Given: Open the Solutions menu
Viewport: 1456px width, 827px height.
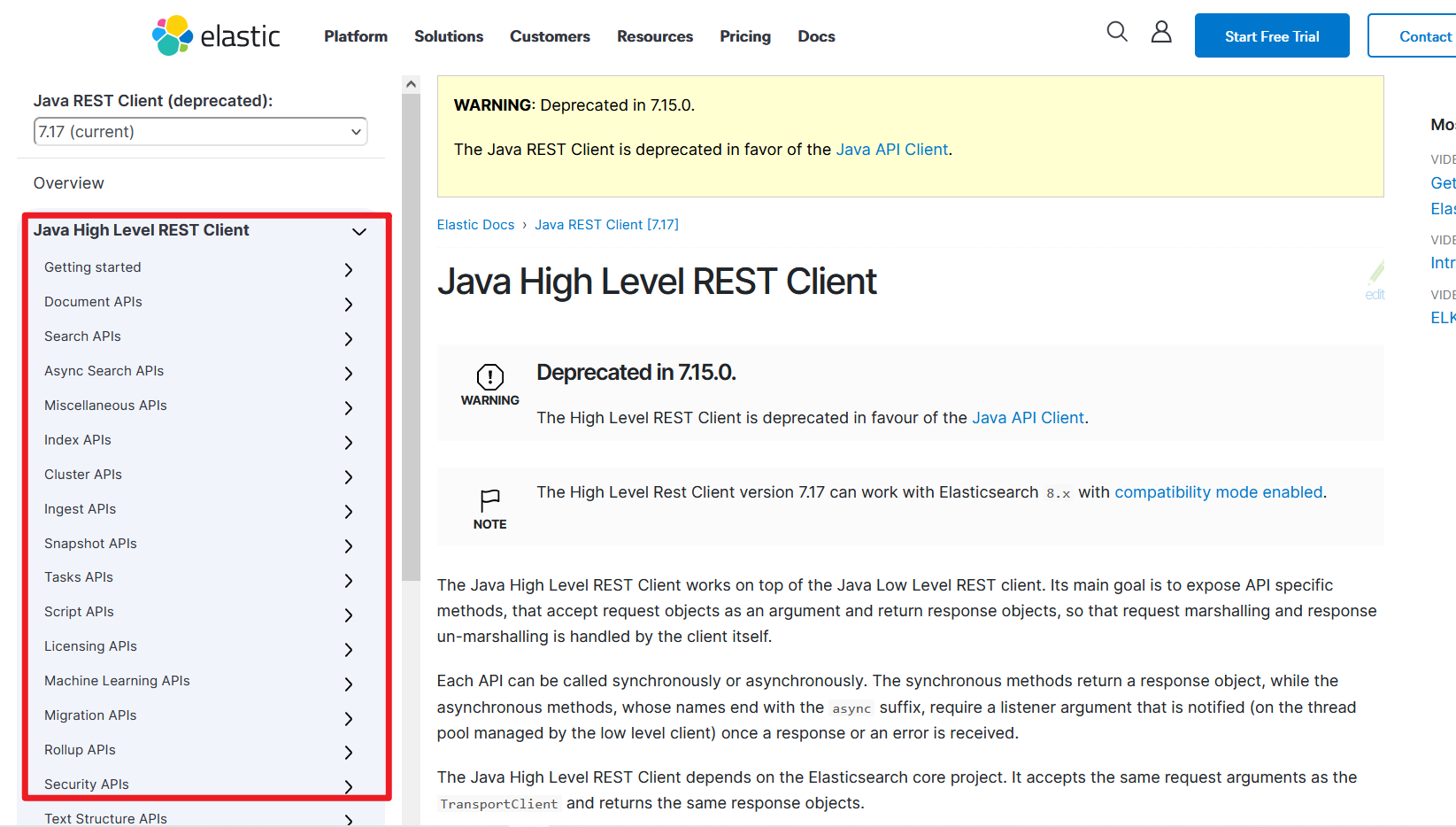Looking at the screenshot, I should (449, 36).
